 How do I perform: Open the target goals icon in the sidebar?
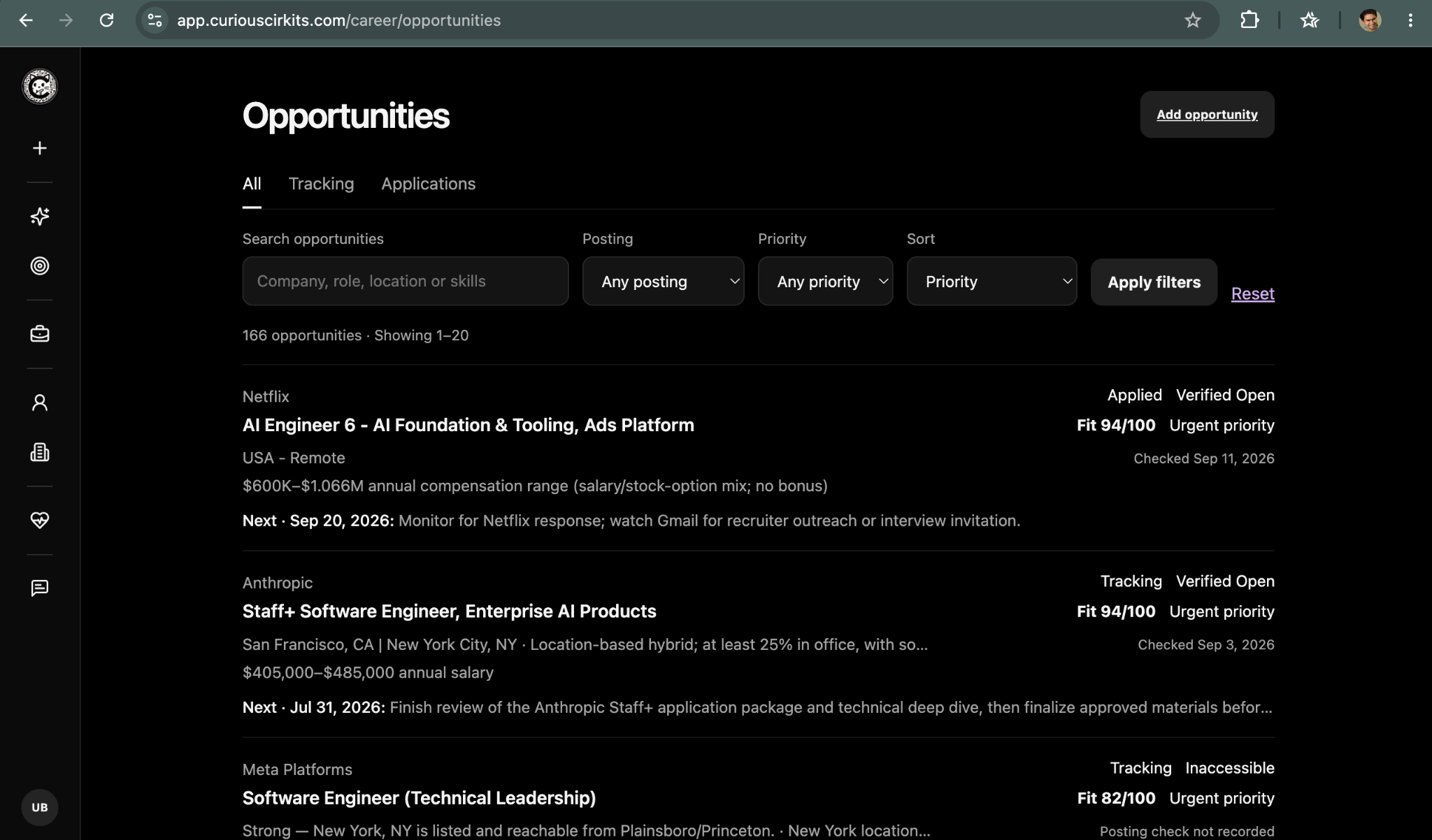point(40,266)
